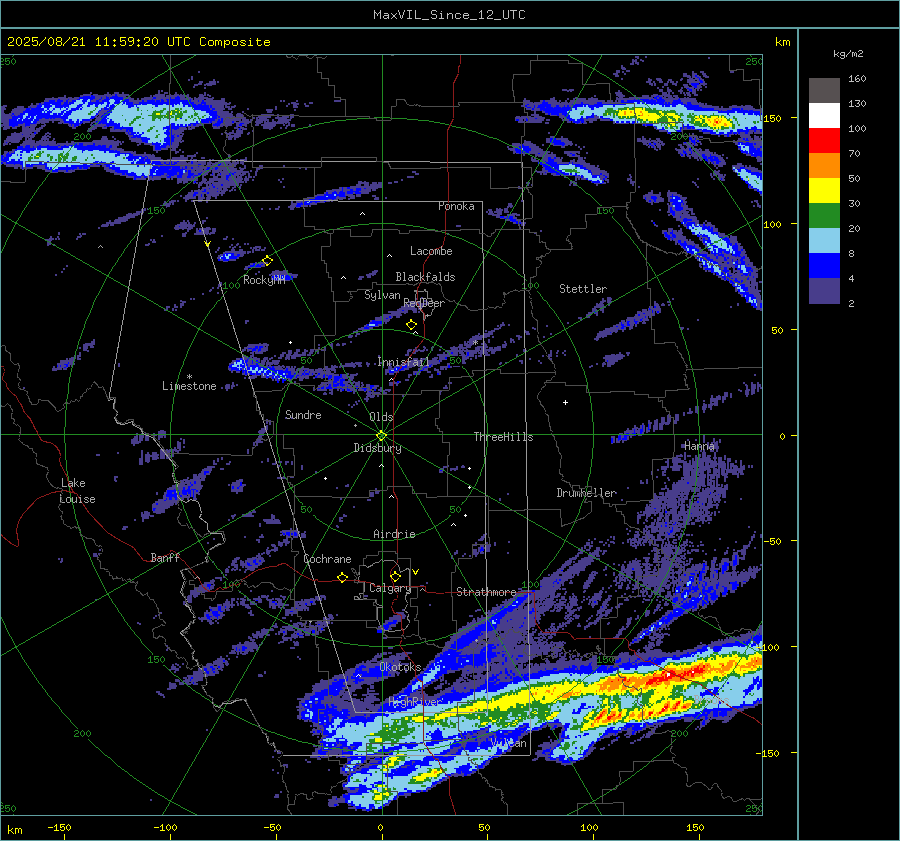
Task: Click the Lake Louise label
Action: (77, 491)
